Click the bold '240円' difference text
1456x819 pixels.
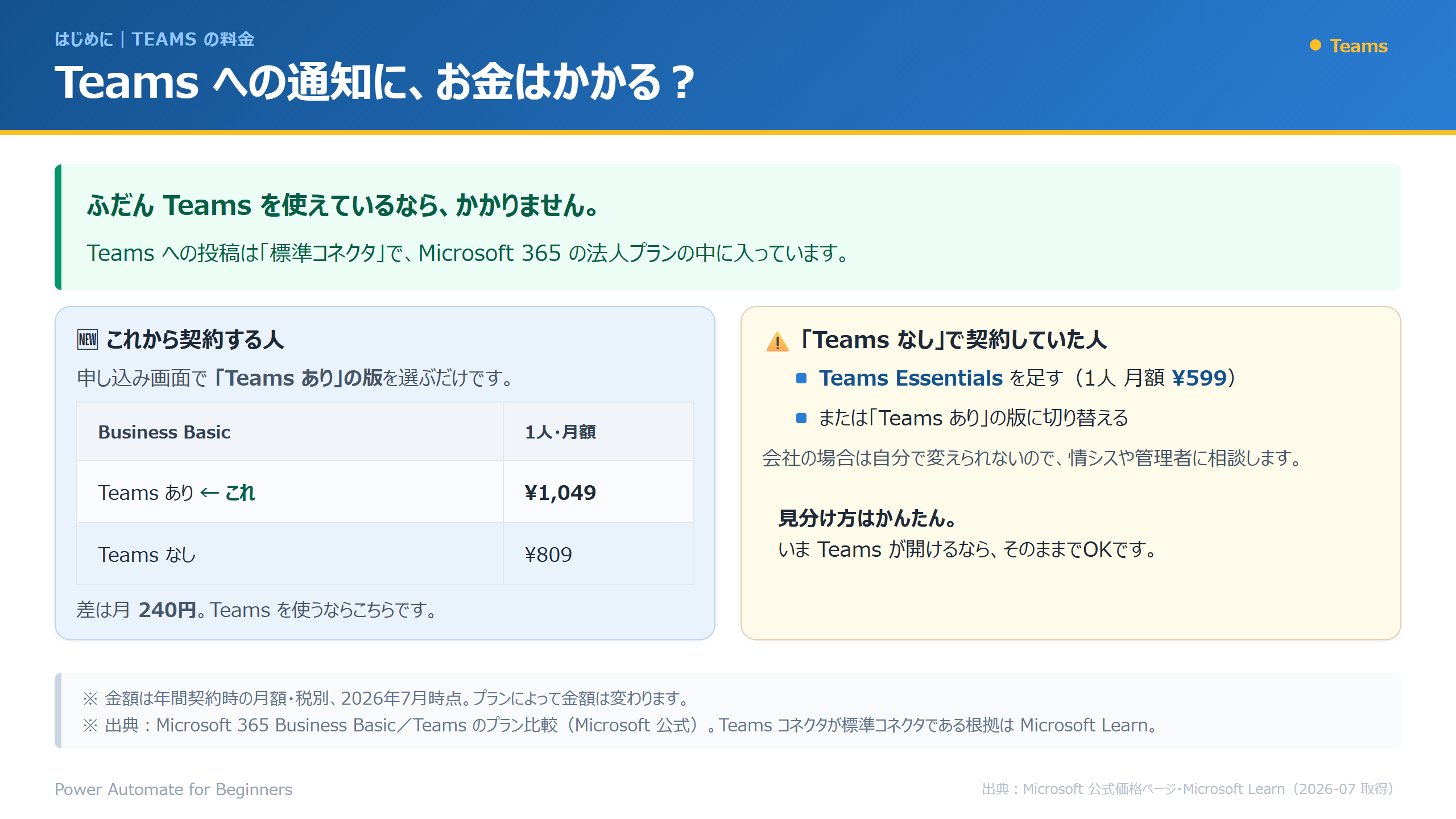(168, 610)
